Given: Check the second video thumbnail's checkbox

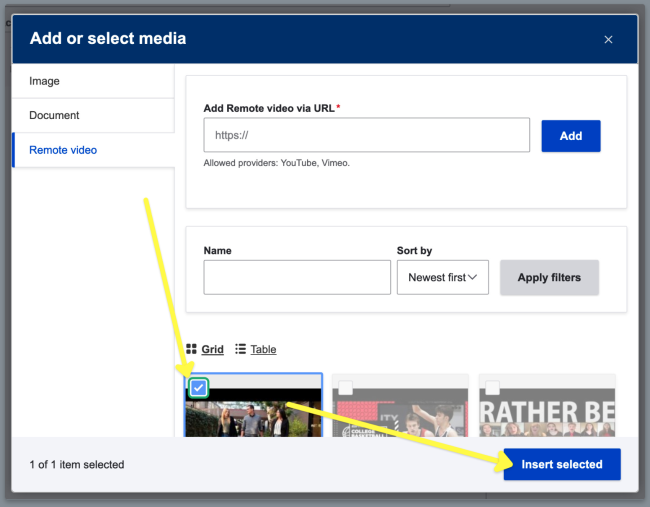Looking at the screenshot, I should pos(345,388).
